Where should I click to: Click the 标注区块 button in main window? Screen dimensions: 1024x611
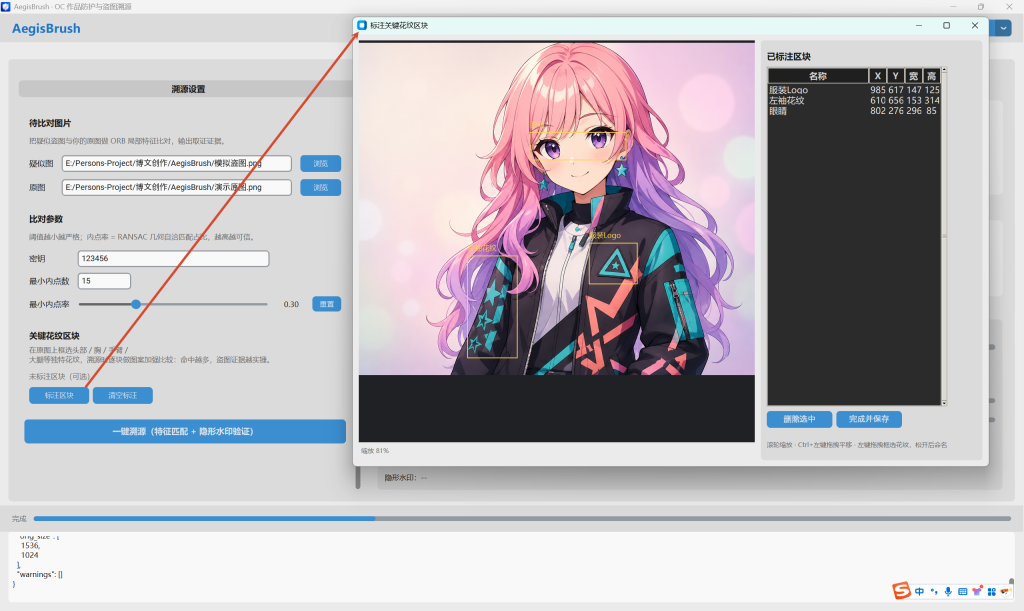(x=59, y=395)
